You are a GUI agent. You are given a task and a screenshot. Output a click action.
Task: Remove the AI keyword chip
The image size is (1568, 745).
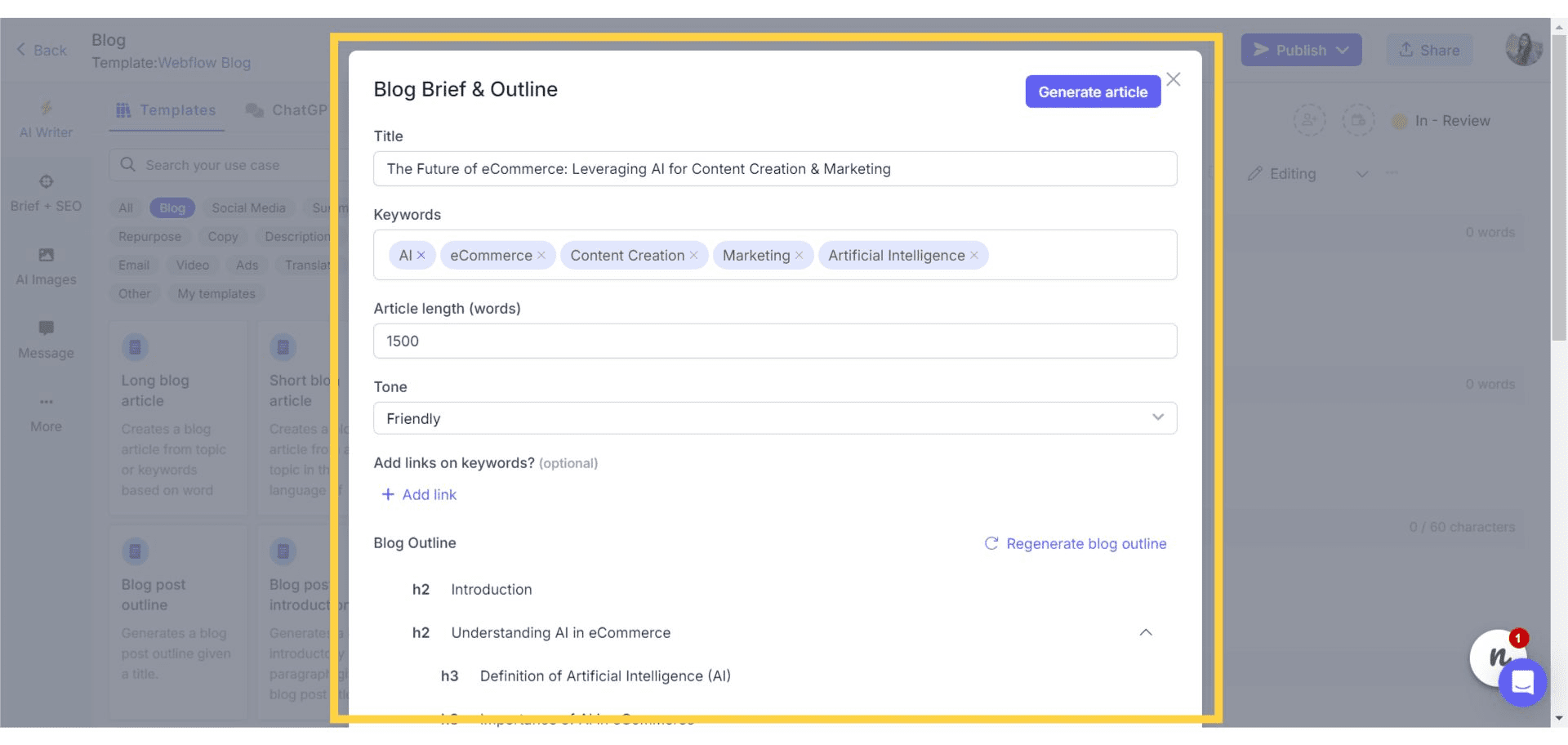(x=423, y=255)
